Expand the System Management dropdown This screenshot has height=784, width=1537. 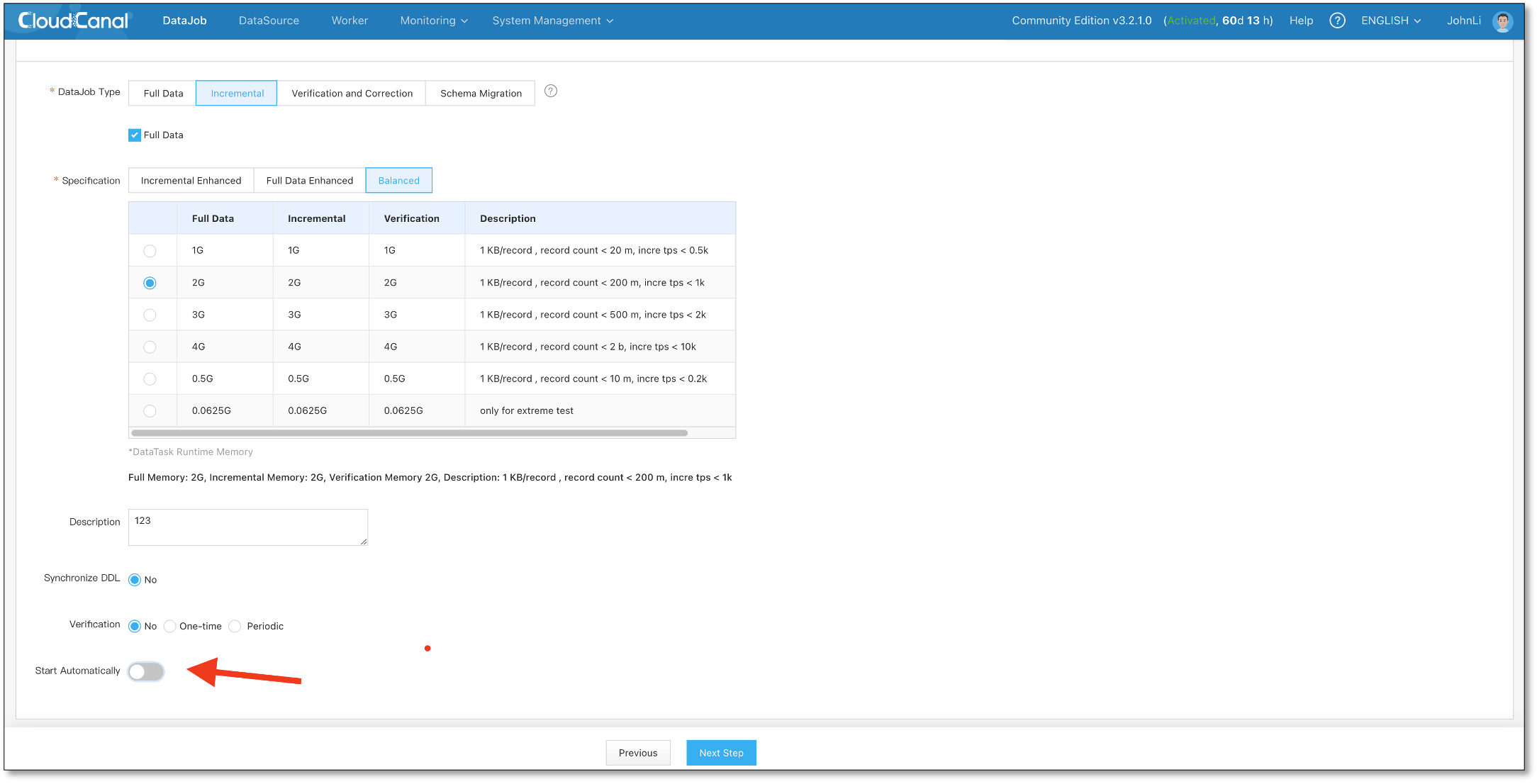pos(552,21)
